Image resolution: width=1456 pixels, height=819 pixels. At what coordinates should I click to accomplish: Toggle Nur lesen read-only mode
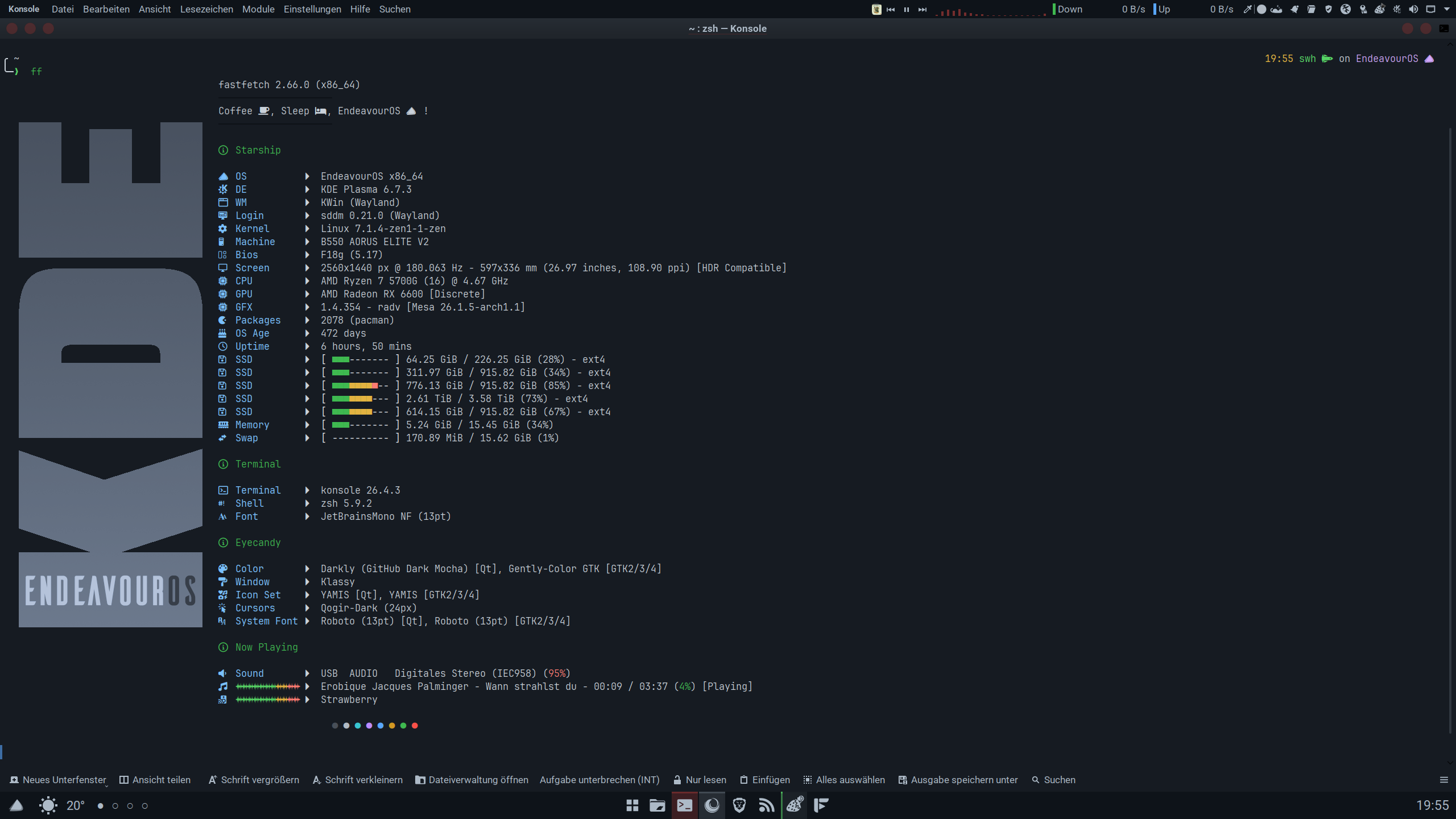click(700, 780)
